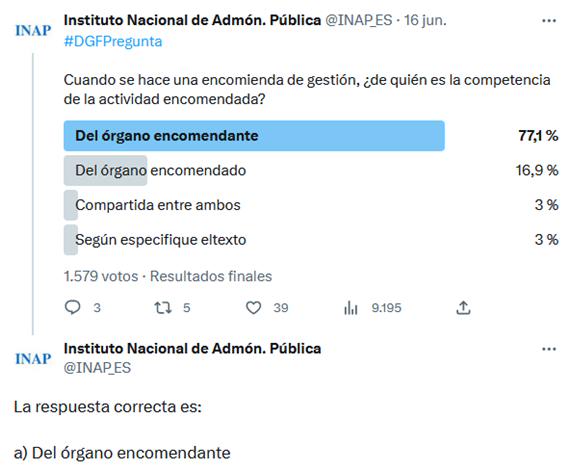571x472 pixels.
Task: Click the 9.195 views count
Action: 386,308
